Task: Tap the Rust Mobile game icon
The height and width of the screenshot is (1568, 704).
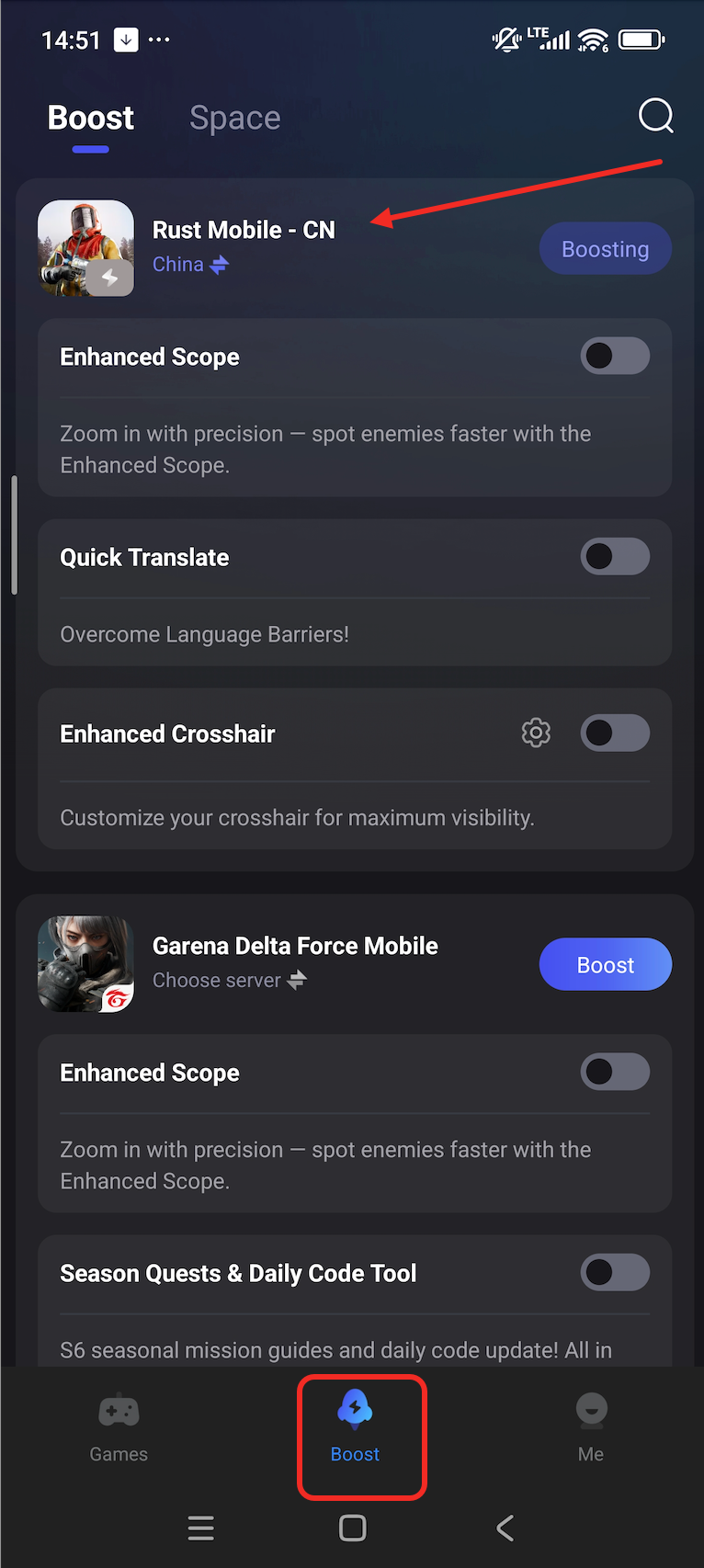Action: point(85,248)
